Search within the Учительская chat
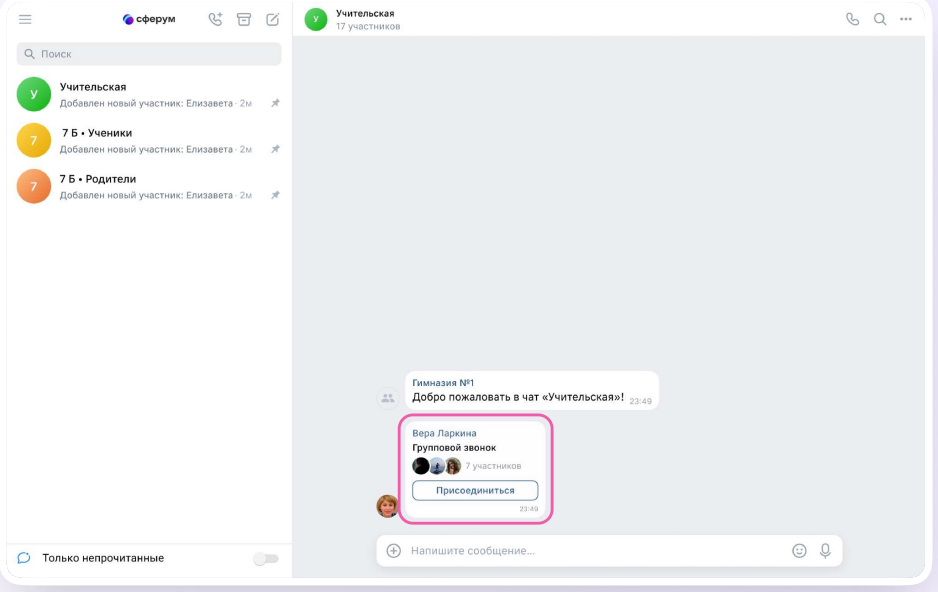This screenshot has width=938, height=592. pyautogui.click(x=880, y=19)
